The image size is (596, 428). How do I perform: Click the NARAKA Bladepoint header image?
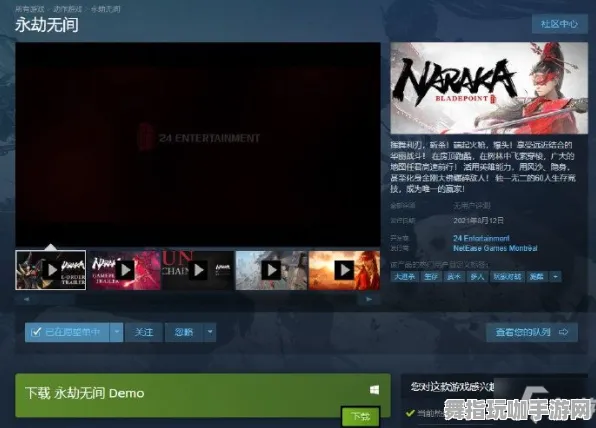click(489, 88)
